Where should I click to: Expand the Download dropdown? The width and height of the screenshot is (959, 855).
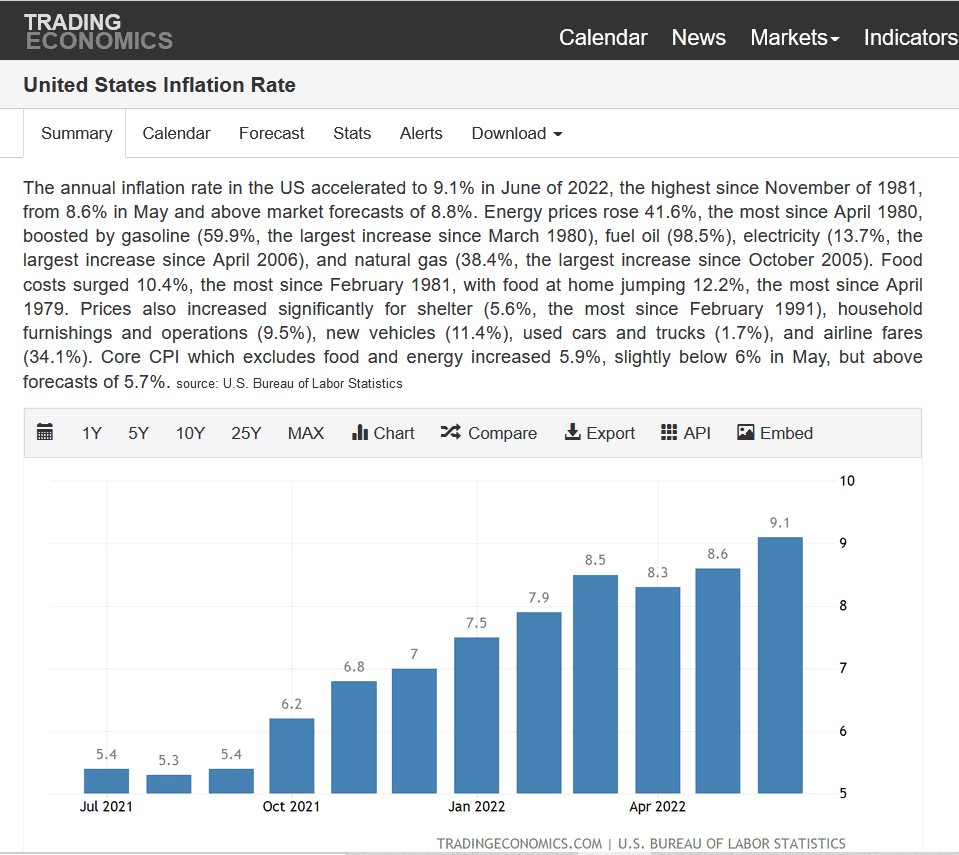pyautogui.click(x=516, y=133)
